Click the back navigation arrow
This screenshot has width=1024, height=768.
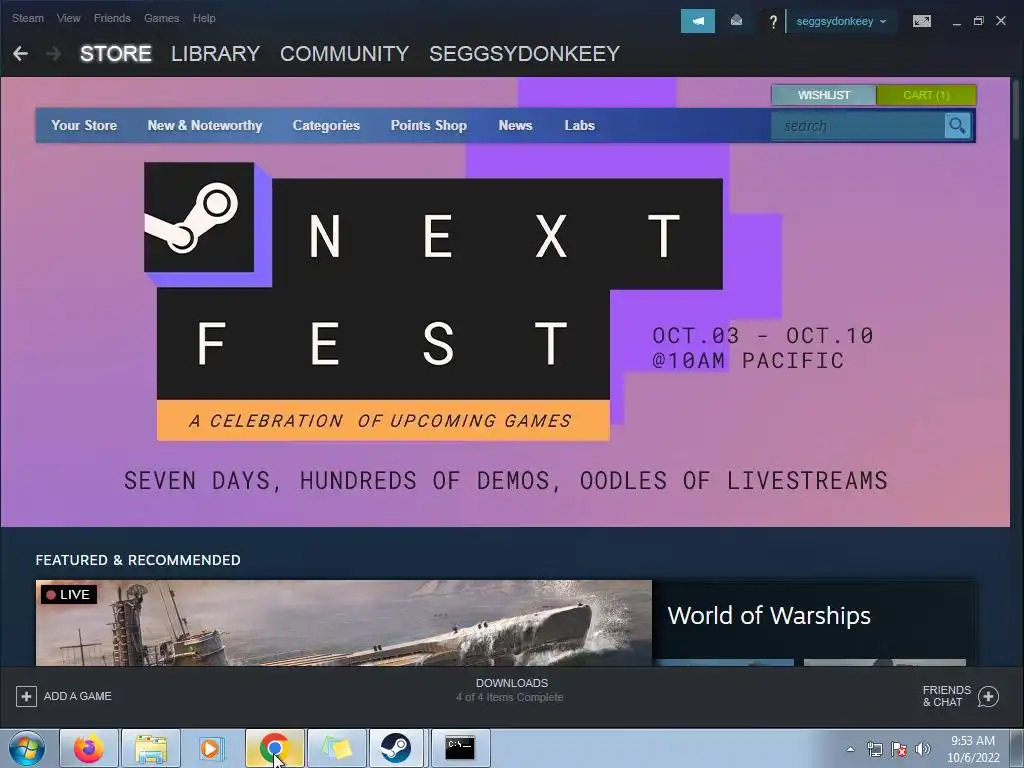20,54
